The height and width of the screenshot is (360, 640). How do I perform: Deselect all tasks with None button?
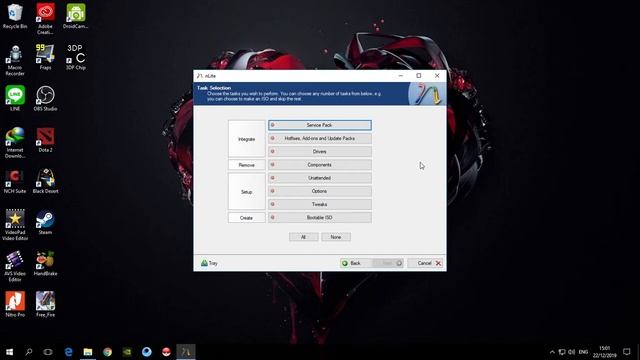coord(336,237)
